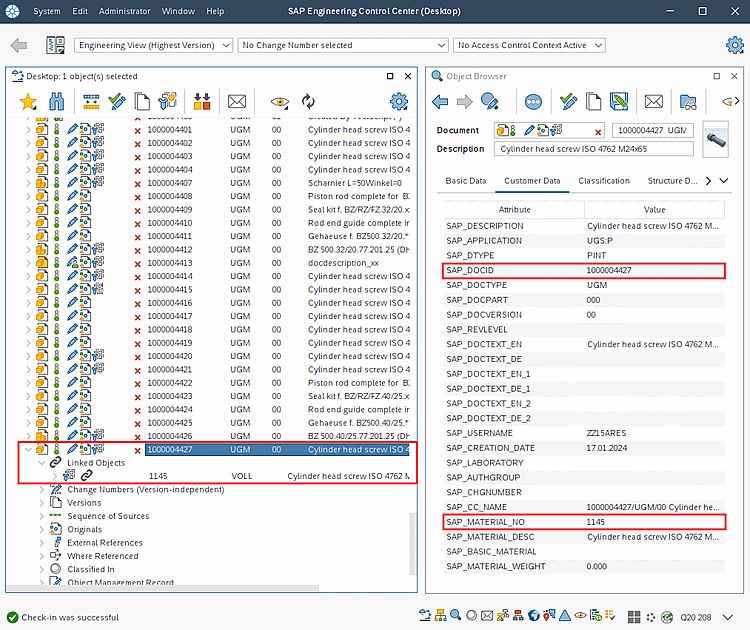750x630 pixels.
Task: Select the Customer Data tab
Action: point(532,181)
